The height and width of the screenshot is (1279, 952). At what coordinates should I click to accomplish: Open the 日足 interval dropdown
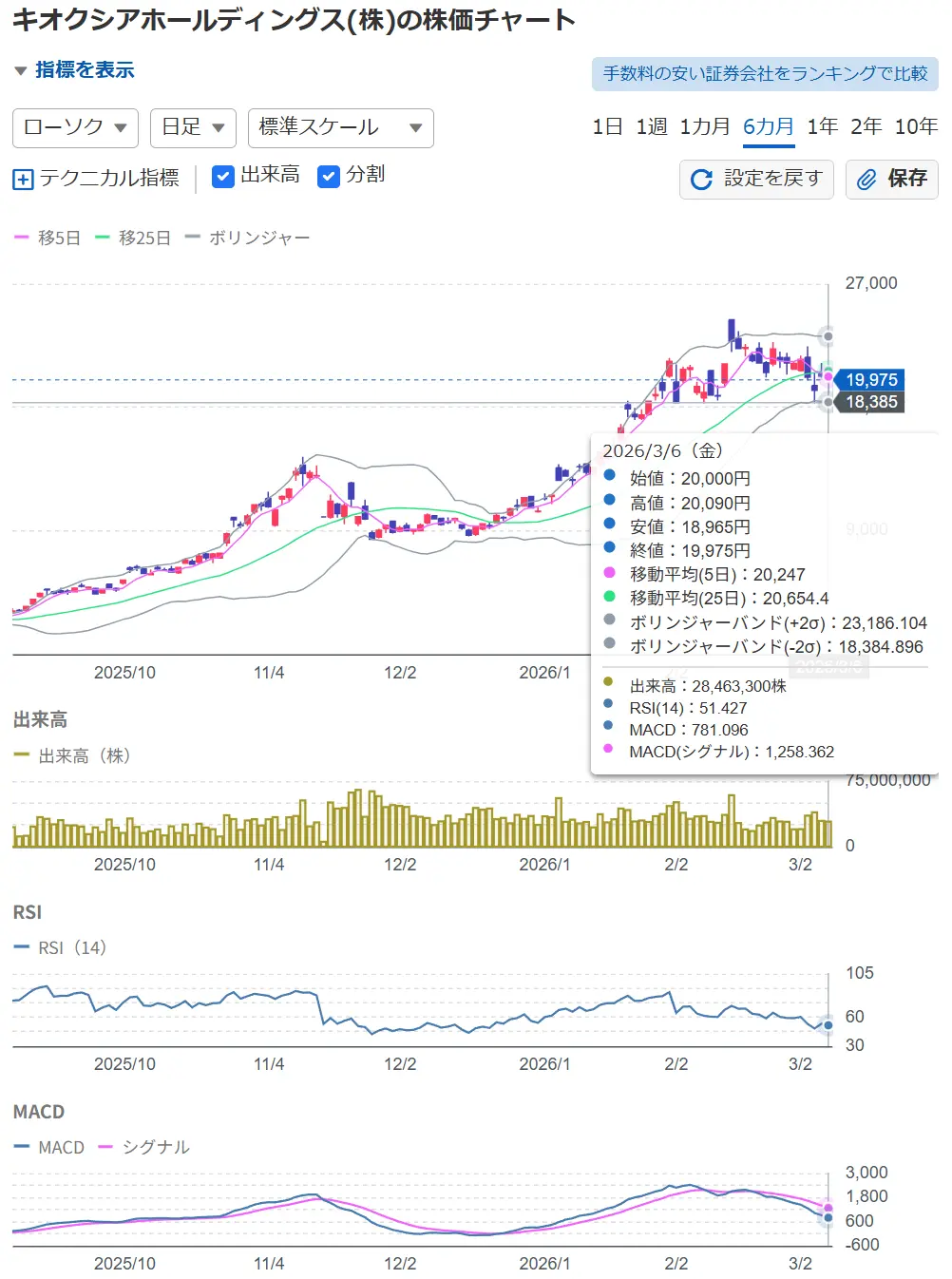click(x=193, y=127)
